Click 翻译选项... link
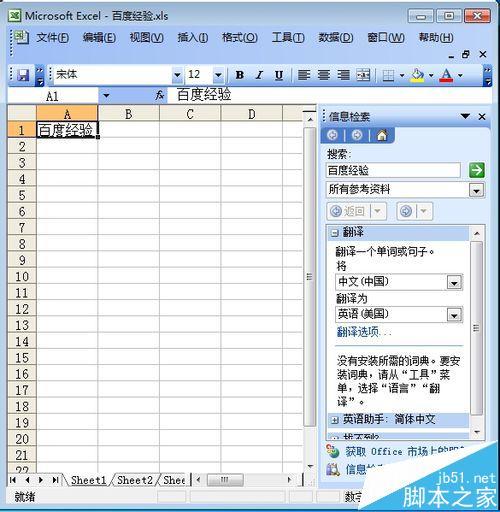This screenshot has height=512, width=500. click(x=364, y=332)
